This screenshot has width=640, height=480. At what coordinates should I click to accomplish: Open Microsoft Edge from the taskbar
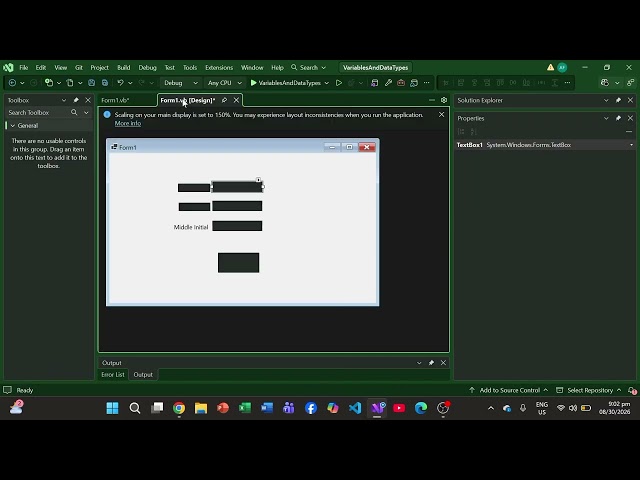point(421,408)
